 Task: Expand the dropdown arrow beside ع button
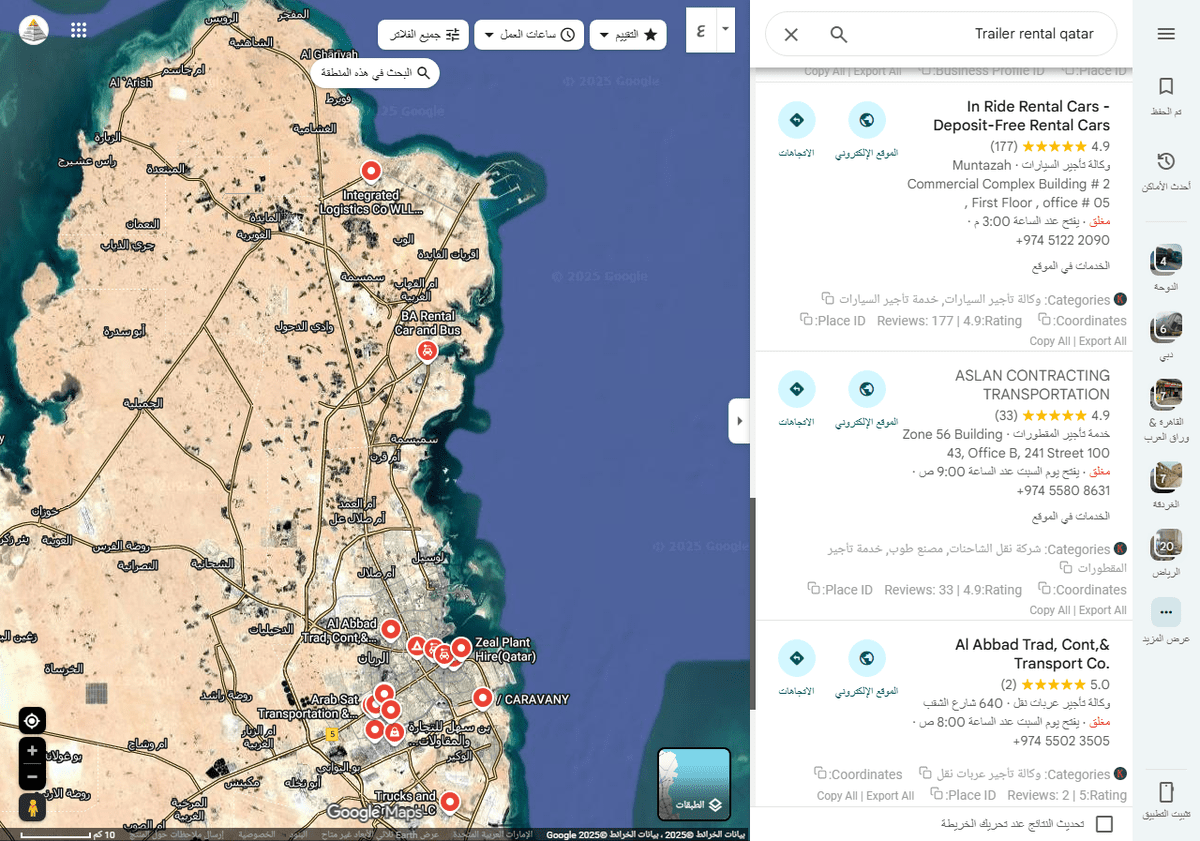pos(726,31)
